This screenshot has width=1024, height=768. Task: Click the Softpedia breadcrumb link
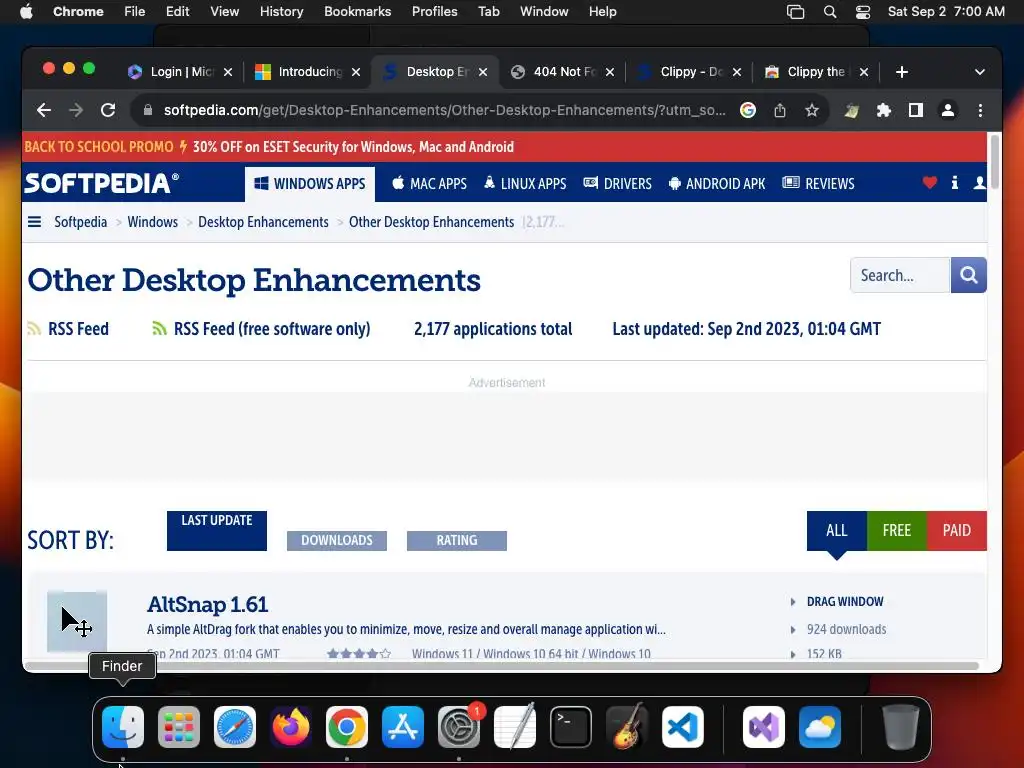click(x=80, y=222)
